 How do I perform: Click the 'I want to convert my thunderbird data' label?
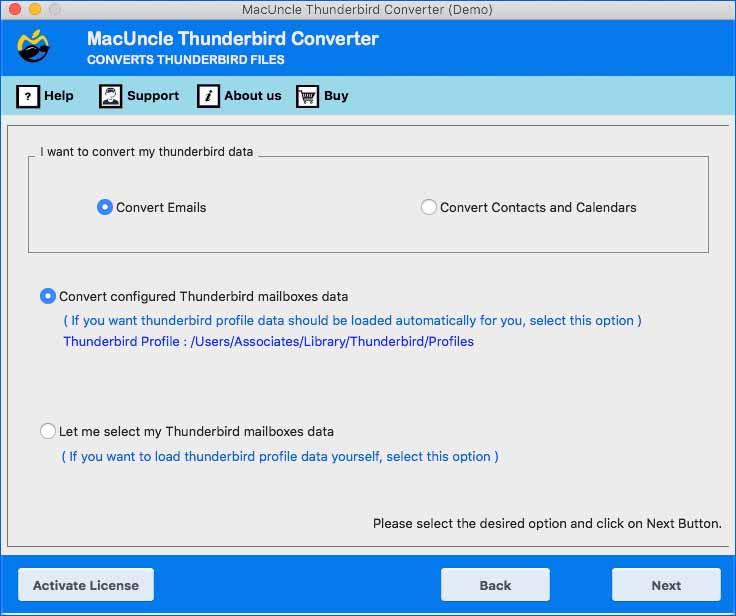[x=146, y=152]
